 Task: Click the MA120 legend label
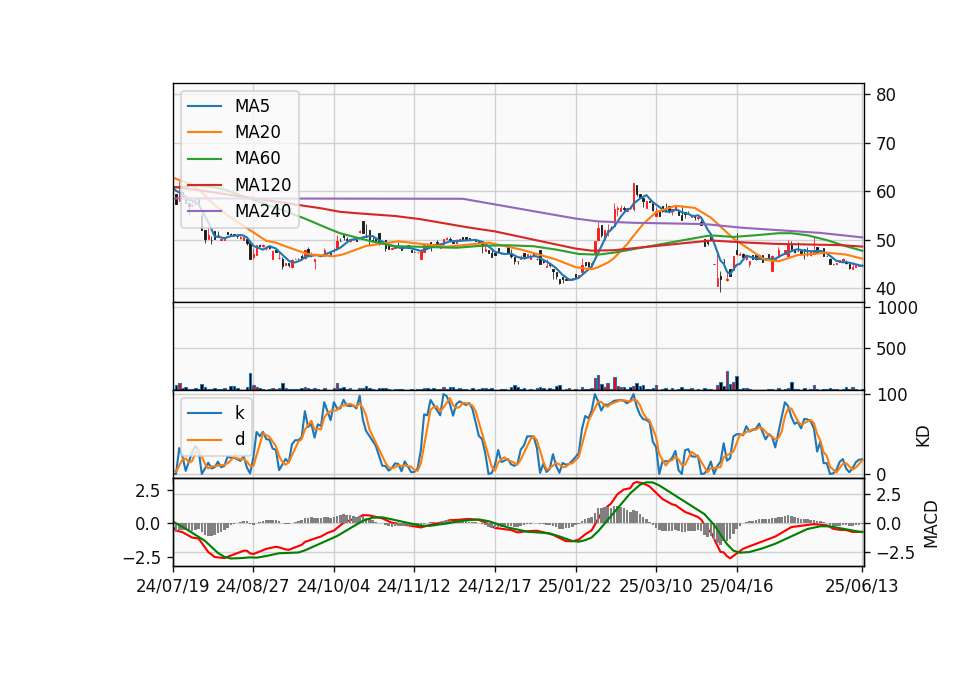(x=263, y=185)
